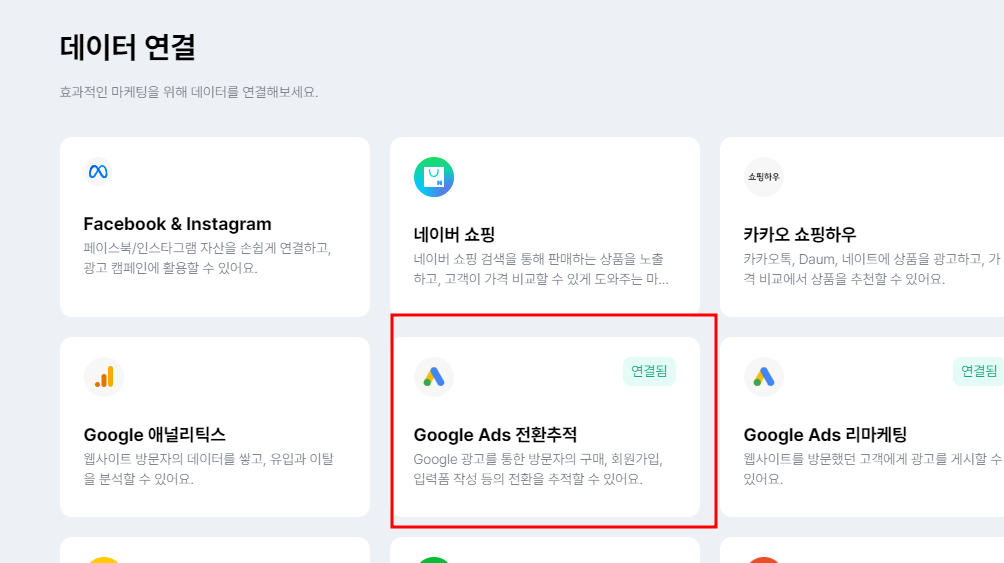Open the Google Ads 전환추적 card title

pos(495,435)
